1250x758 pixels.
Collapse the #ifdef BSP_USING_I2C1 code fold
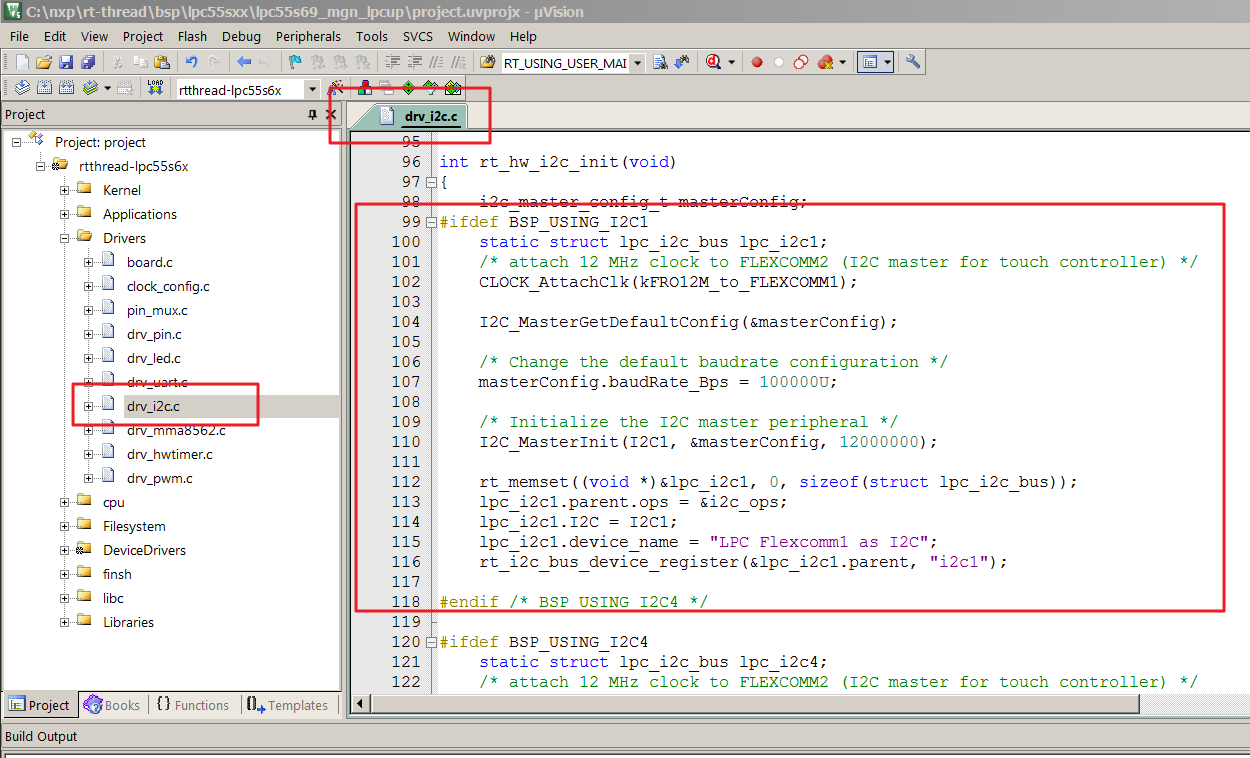click(x=431, y=222)
